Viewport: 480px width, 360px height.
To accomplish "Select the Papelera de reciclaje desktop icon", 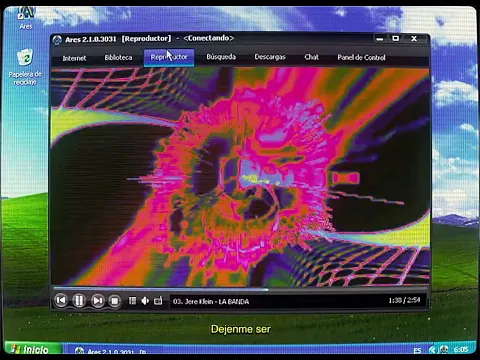I will pyautogui.click(x=25, y=67).
